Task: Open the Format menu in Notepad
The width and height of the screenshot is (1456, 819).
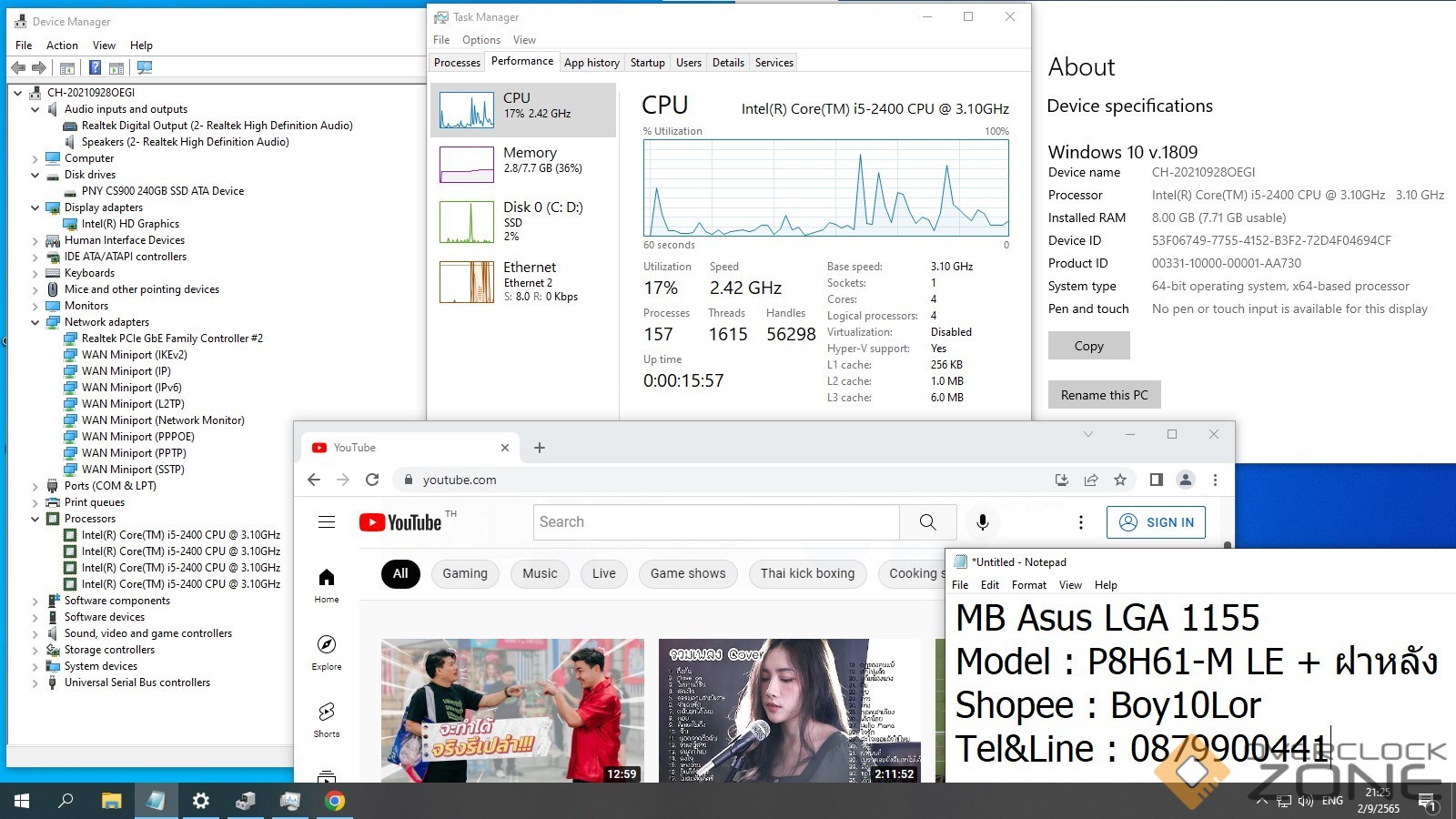Action: tap(1028, 585)
